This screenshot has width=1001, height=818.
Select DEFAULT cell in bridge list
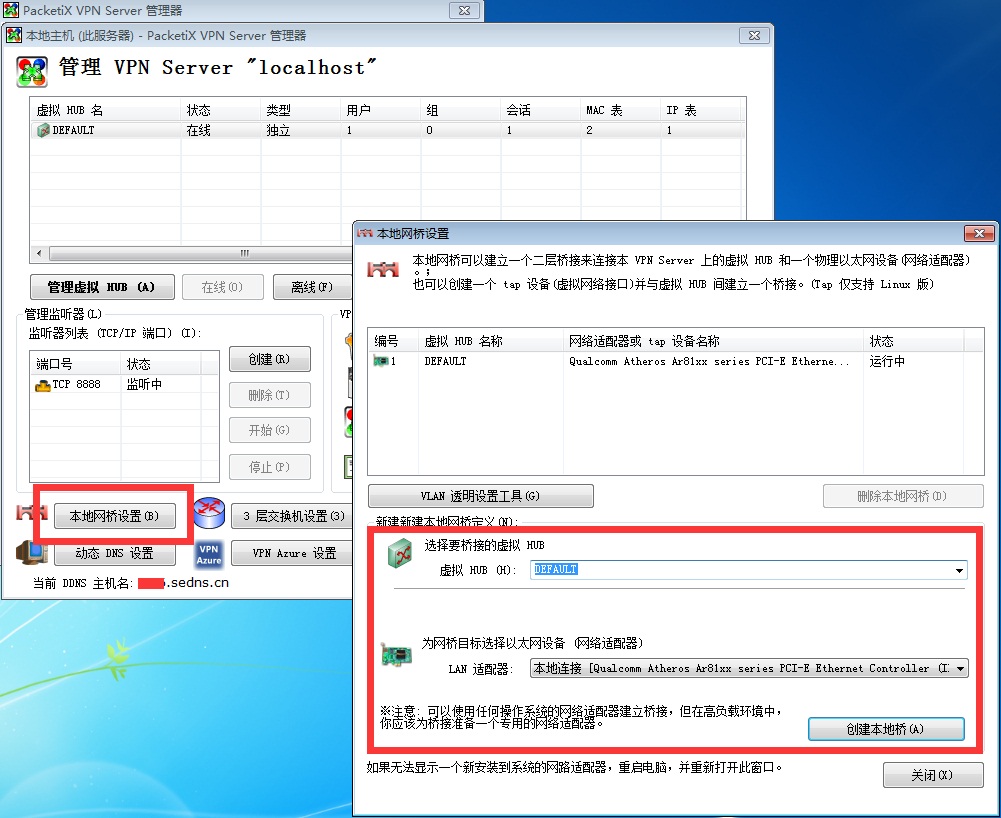pos(446,361)
